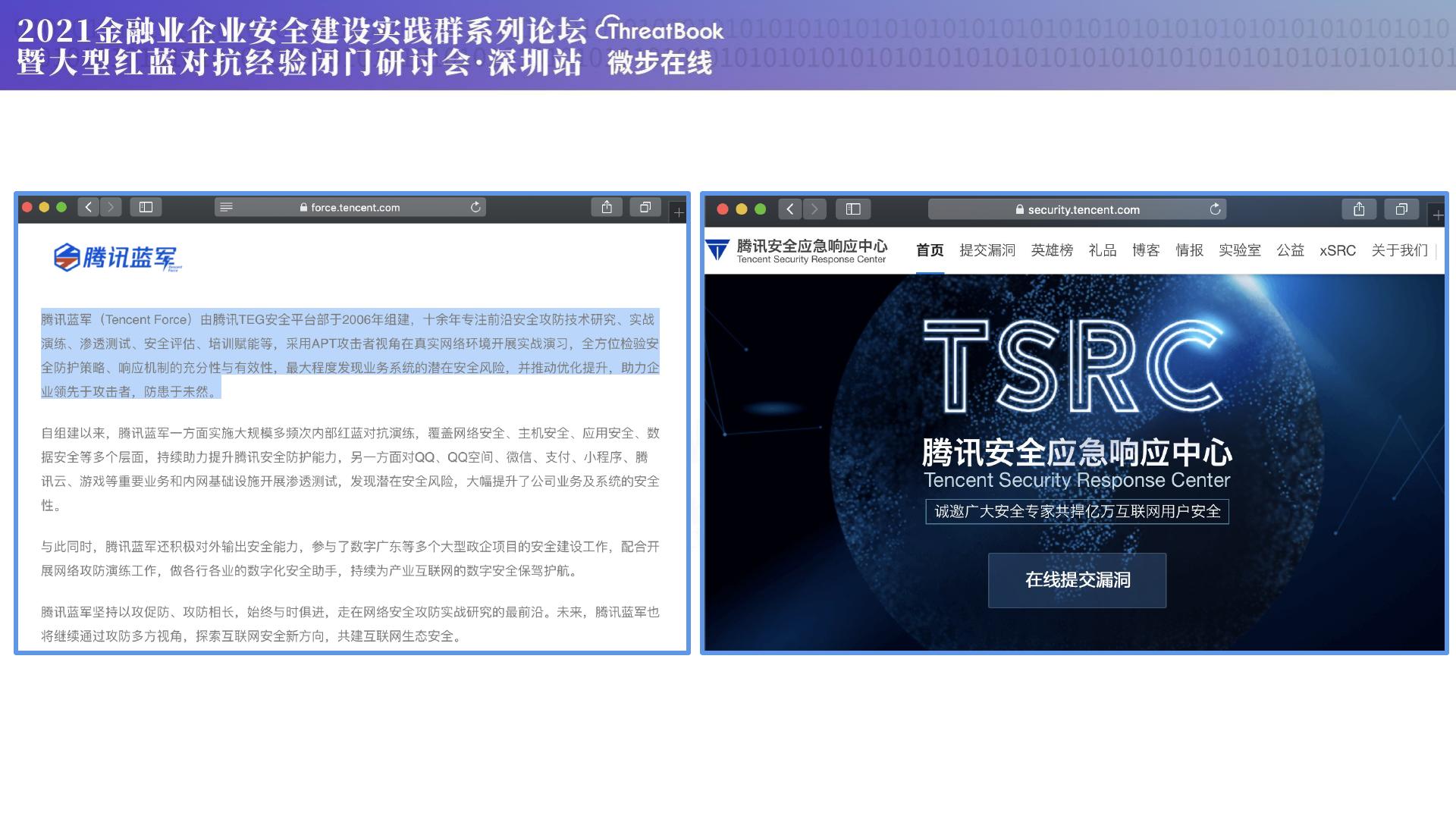1456x819 pixels.
Task: Click share icon in left Safari window
Action: point(607,207)
